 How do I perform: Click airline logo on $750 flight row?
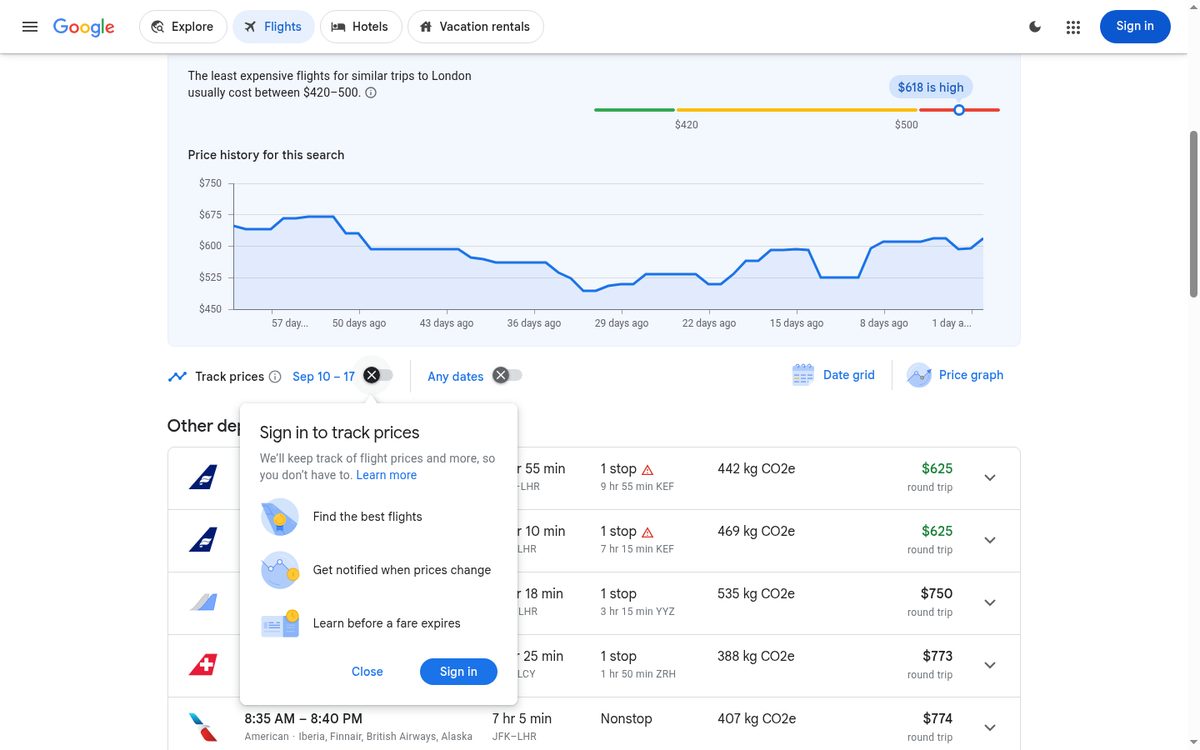coord(203,602)
